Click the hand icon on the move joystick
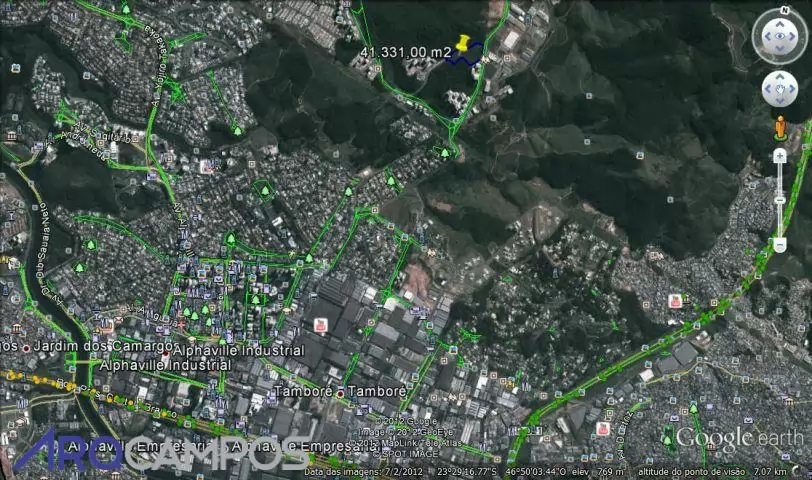This screenshot has height=480, width=812. click(x=780, y=89)
